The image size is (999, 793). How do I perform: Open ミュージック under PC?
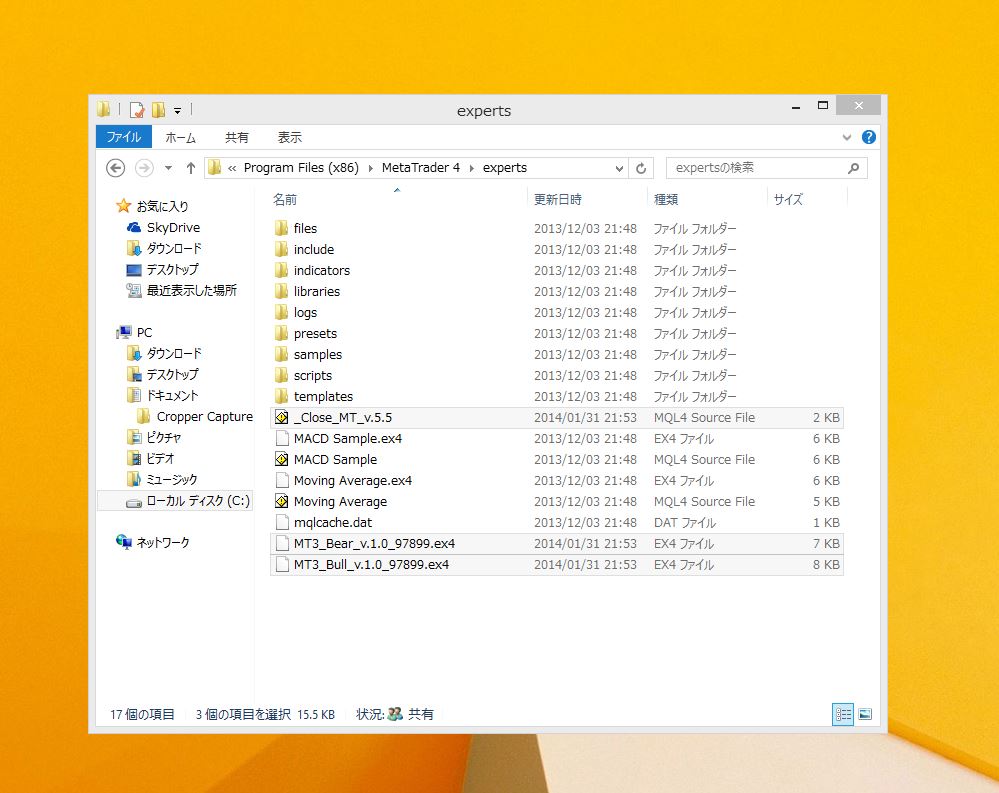(x=171, y=480)
